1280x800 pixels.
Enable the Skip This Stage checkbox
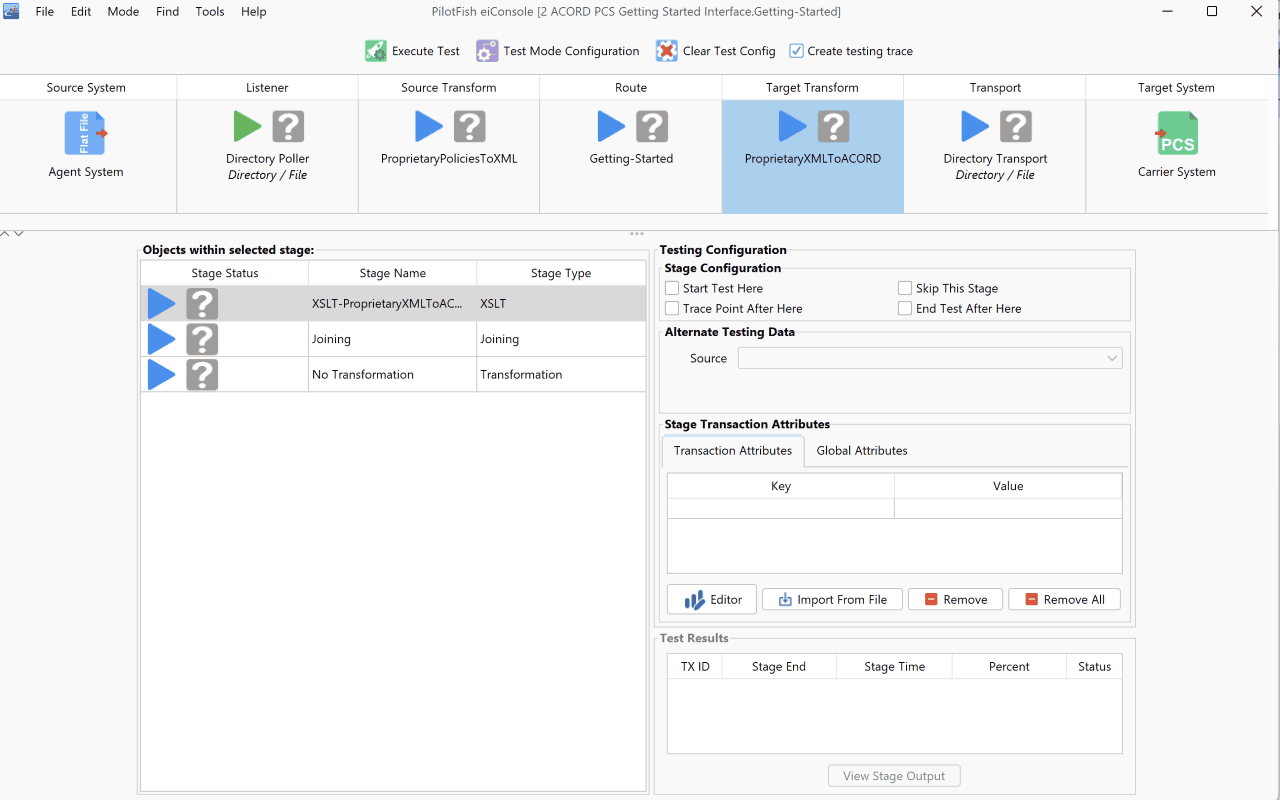click(x=905, y=288)
